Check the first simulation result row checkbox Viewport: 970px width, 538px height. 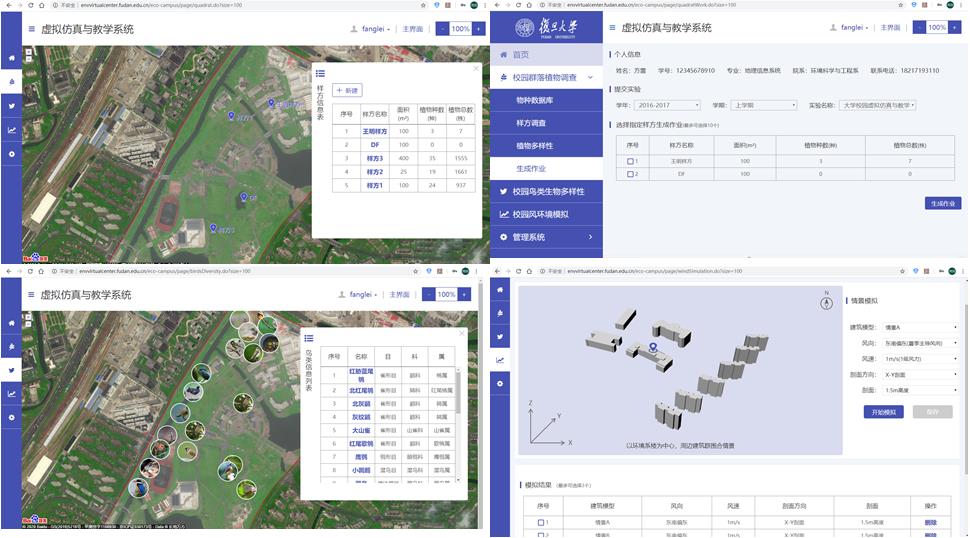click(541, 522)
